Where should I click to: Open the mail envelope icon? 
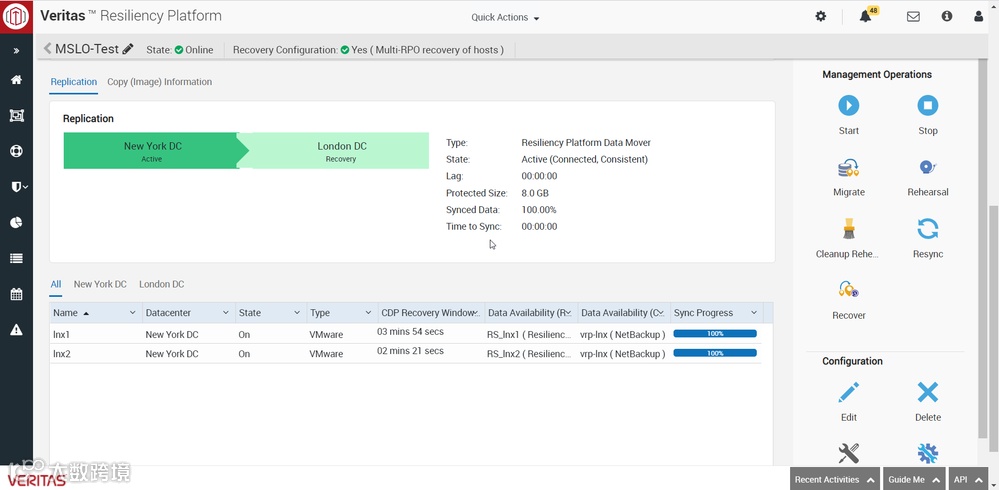click(913, 17)
